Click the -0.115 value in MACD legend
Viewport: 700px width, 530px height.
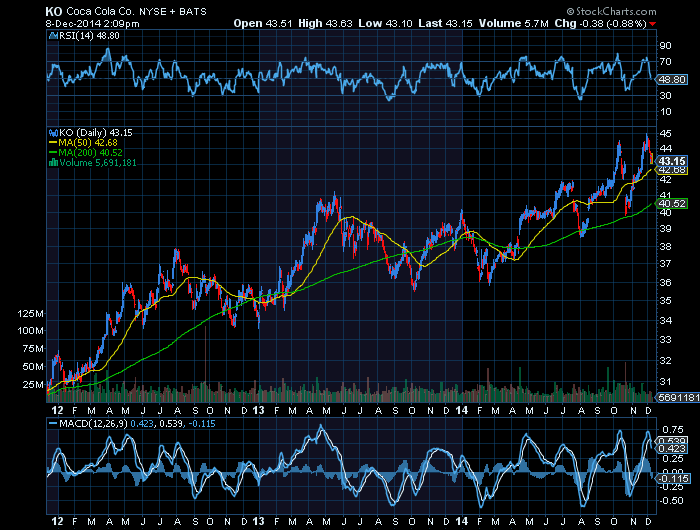[x=200, y=423]
